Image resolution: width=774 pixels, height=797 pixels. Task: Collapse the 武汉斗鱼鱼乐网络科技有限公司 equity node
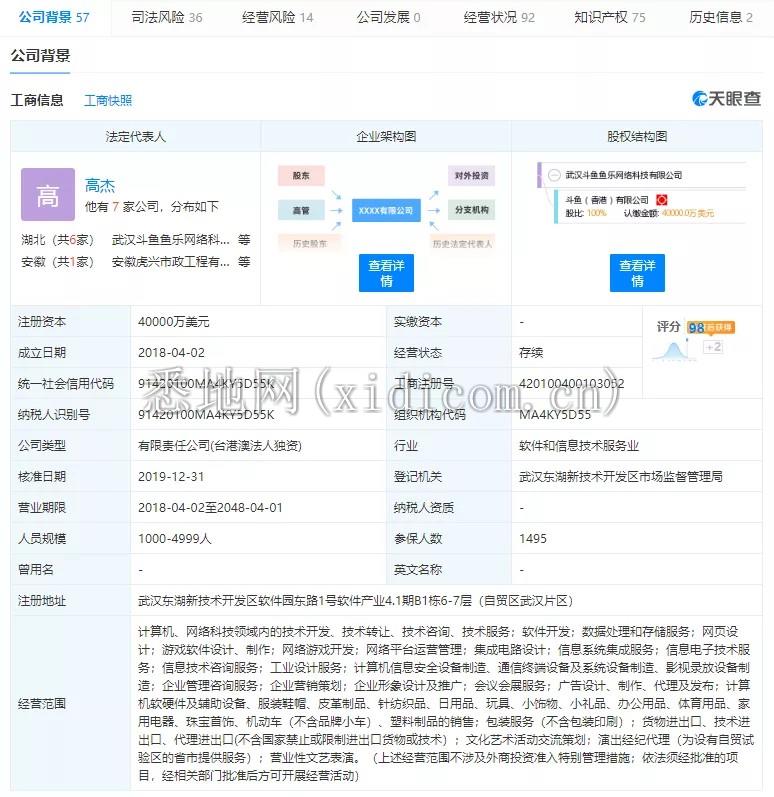(x=554, y=175)
